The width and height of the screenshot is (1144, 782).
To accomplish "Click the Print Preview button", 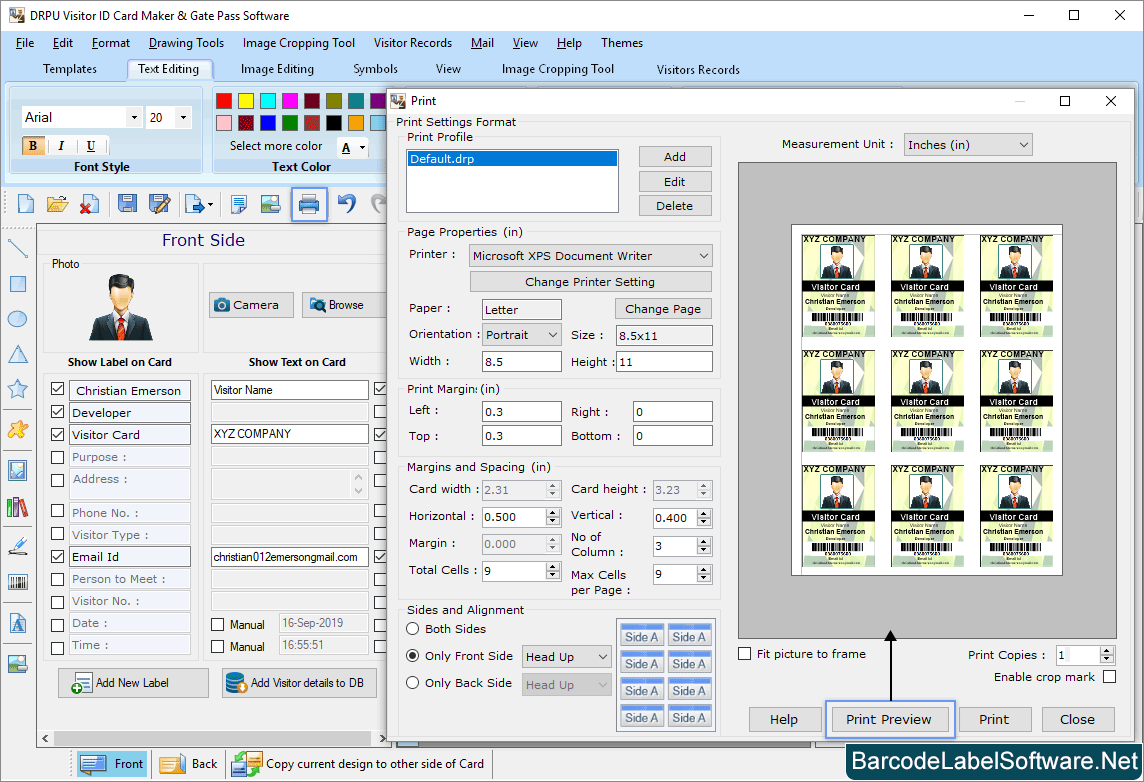I will pos(889,719).
